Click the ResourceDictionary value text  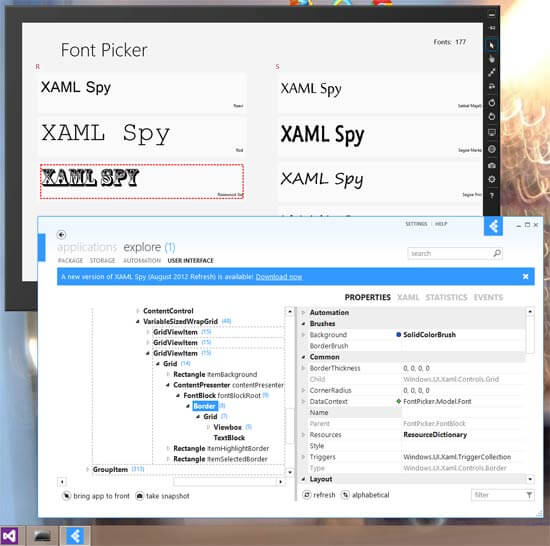click(435, 434)
